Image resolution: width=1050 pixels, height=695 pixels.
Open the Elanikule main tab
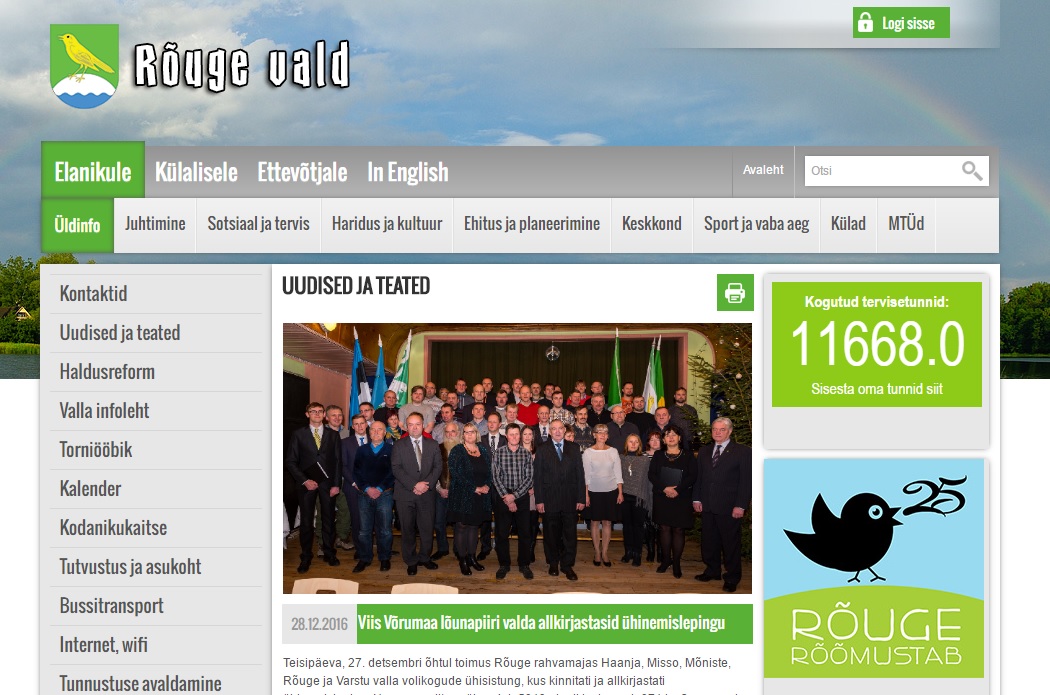(93, 171)
